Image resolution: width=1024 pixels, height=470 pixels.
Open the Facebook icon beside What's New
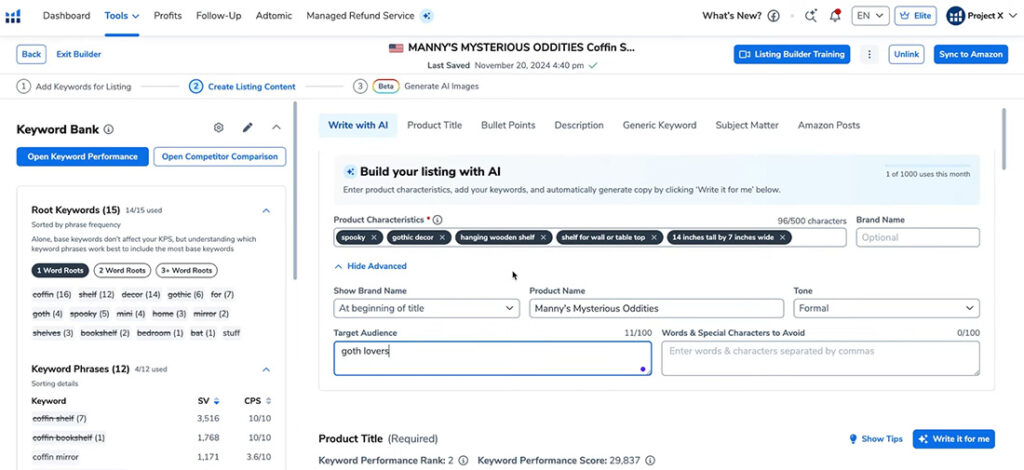[773, 16]
